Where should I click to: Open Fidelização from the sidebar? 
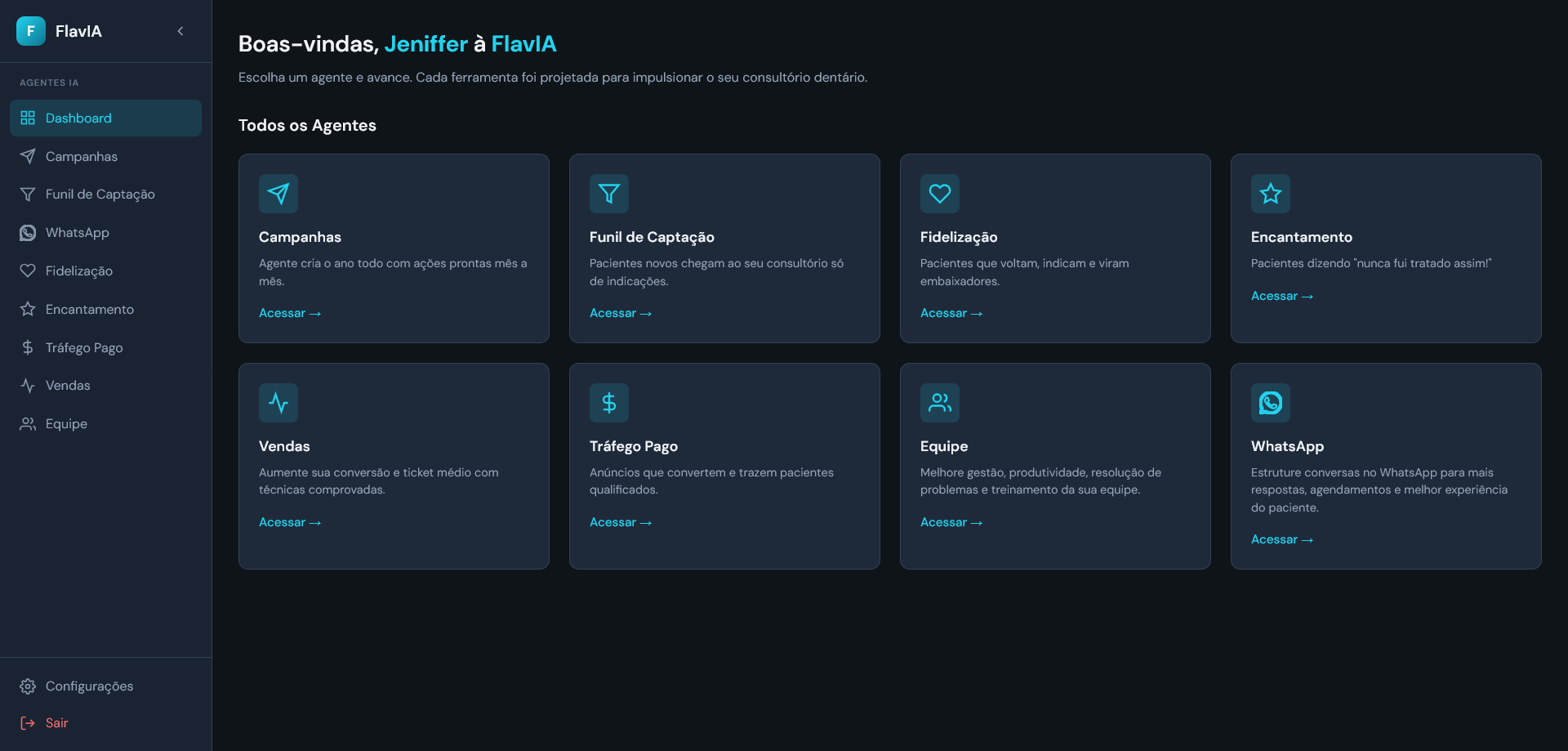[x=79, y=270]
